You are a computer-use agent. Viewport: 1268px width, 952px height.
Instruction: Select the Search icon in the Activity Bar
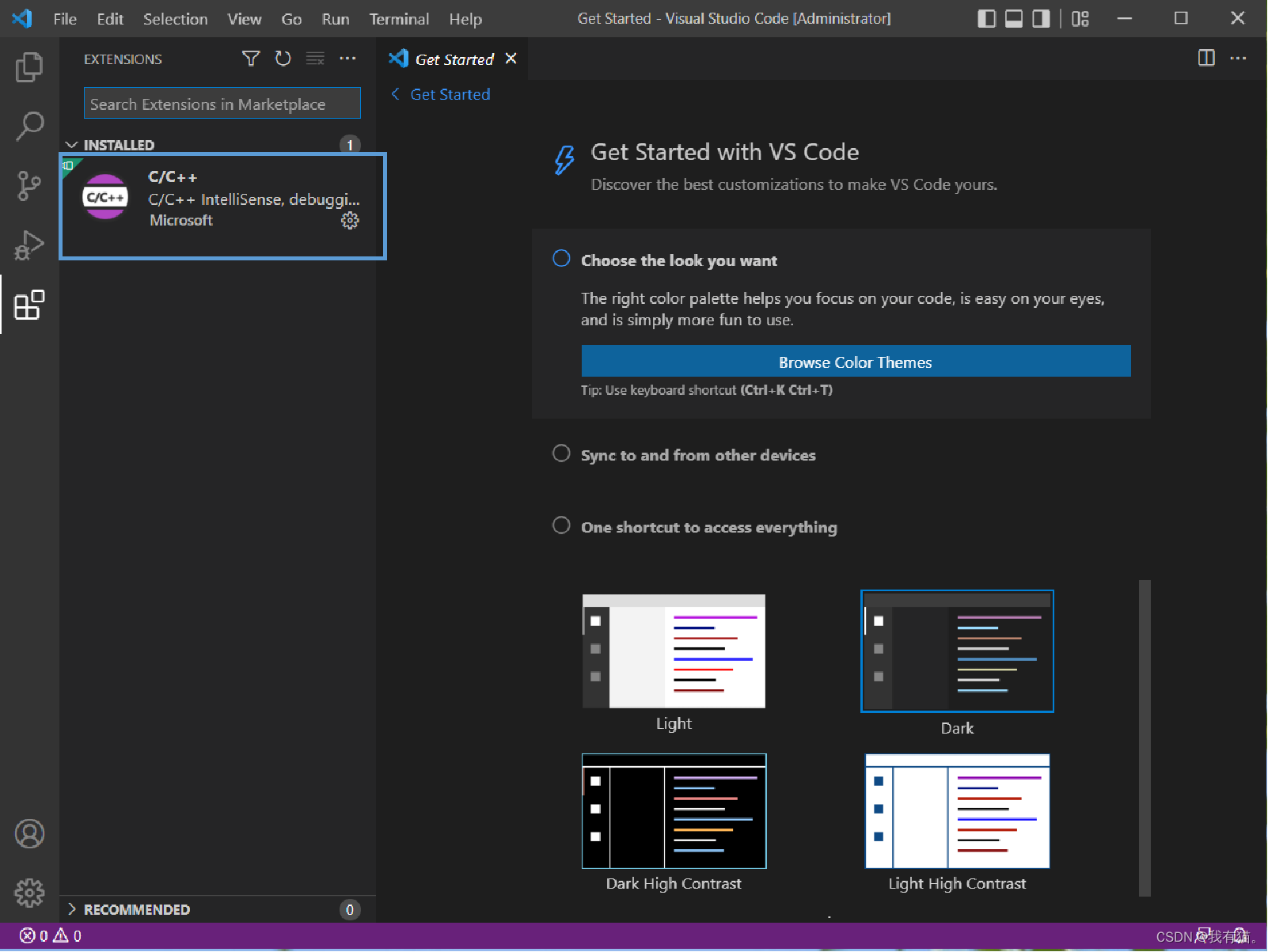29,126
